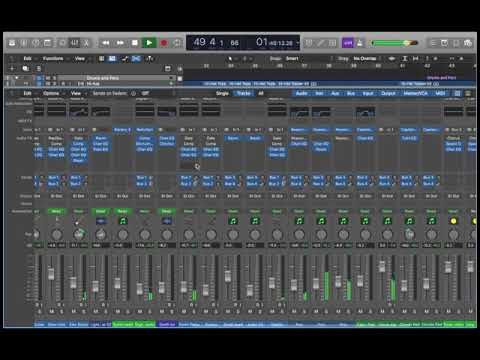
Task: Switch mixer to Single view
Action: pyautogui.click(x=222, y=93)
